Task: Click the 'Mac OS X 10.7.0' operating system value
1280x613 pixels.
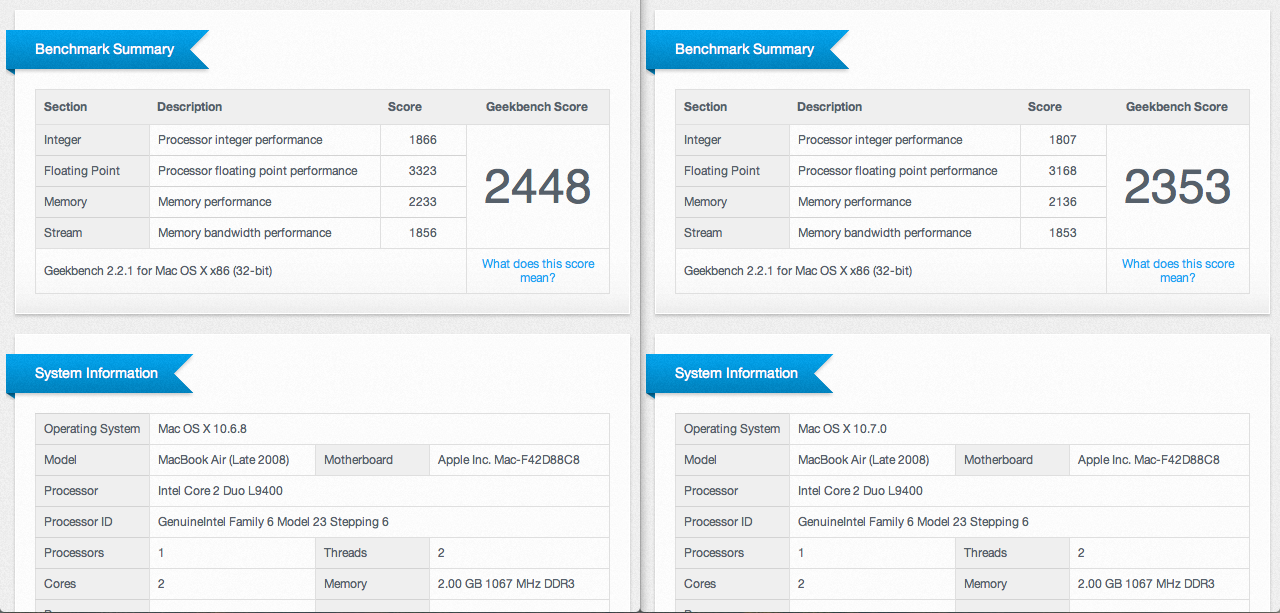Action: pos(842,429)
